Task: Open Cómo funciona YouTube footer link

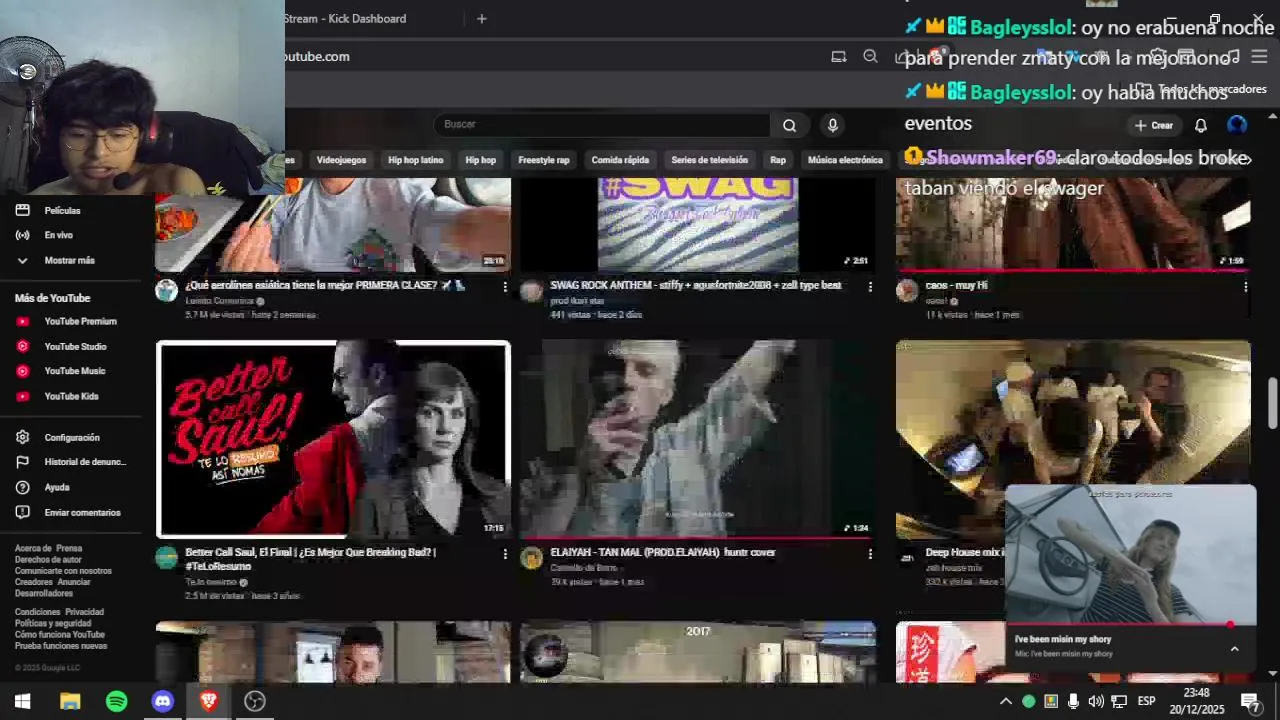Action: point(59,634)
